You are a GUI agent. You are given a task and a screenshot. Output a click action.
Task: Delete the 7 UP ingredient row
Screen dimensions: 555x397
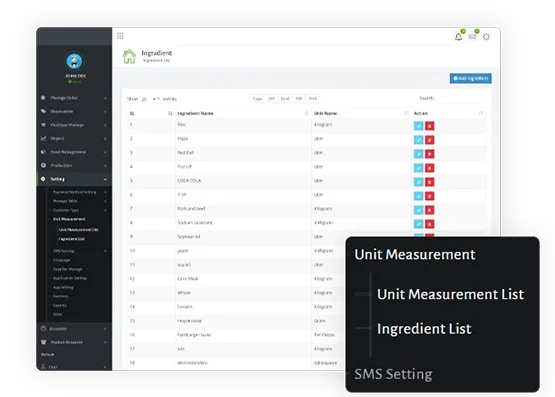pyautogui.click(x=430, y=196)
